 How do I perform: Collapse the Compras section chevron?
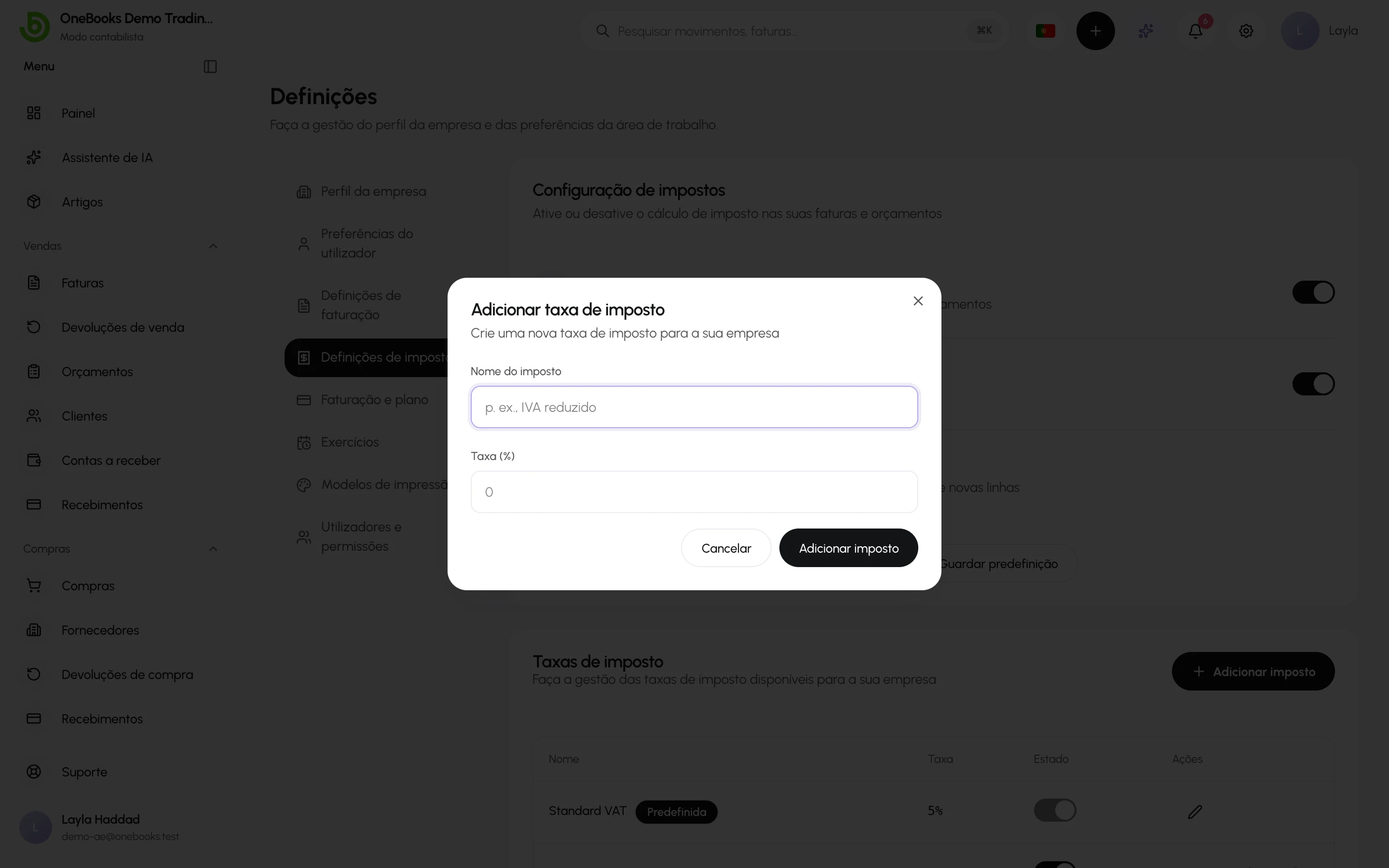click(213, 549)
